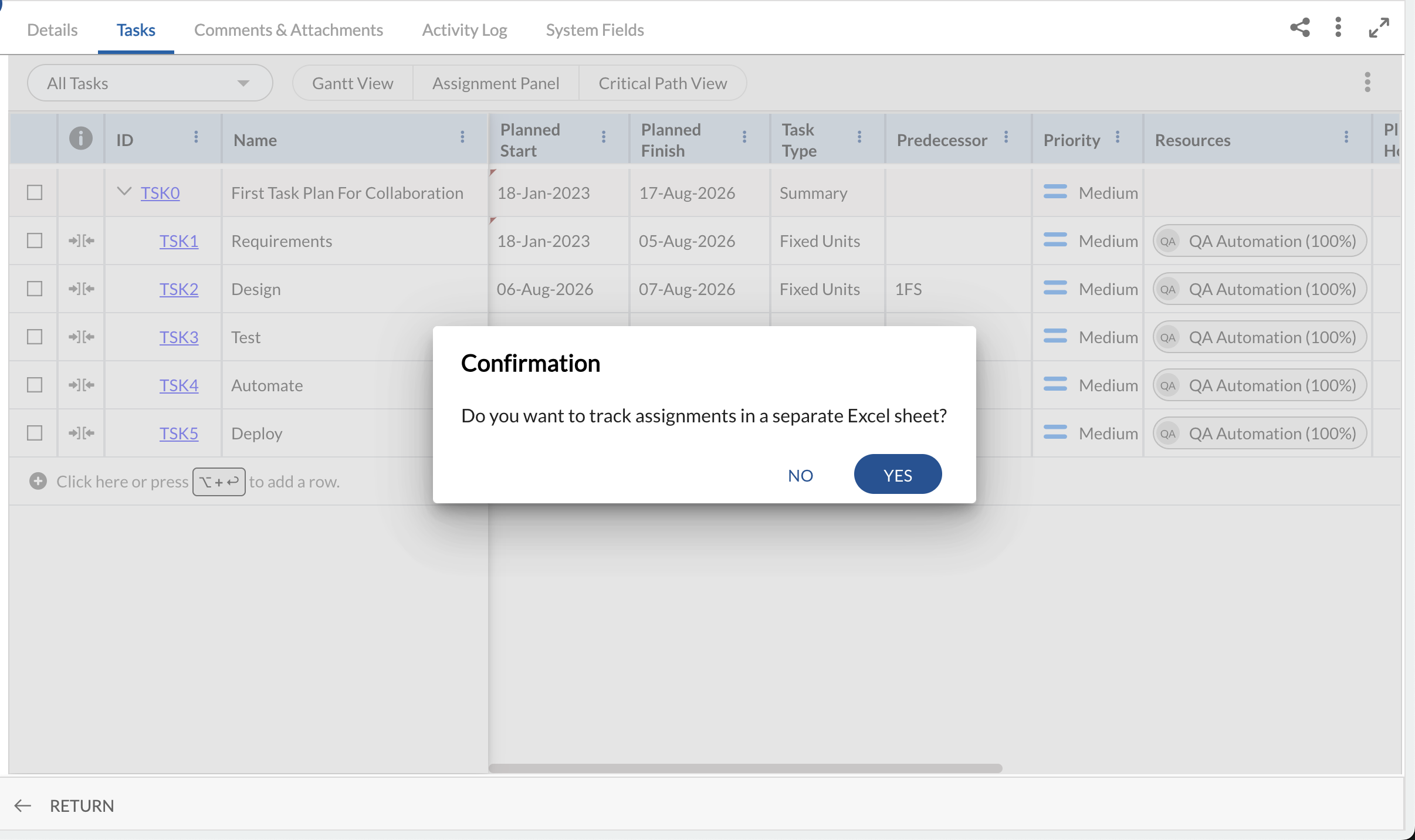Click the 'Click here or press' add-row text
The image size is (1415, 840).
(x=123, y=482)
